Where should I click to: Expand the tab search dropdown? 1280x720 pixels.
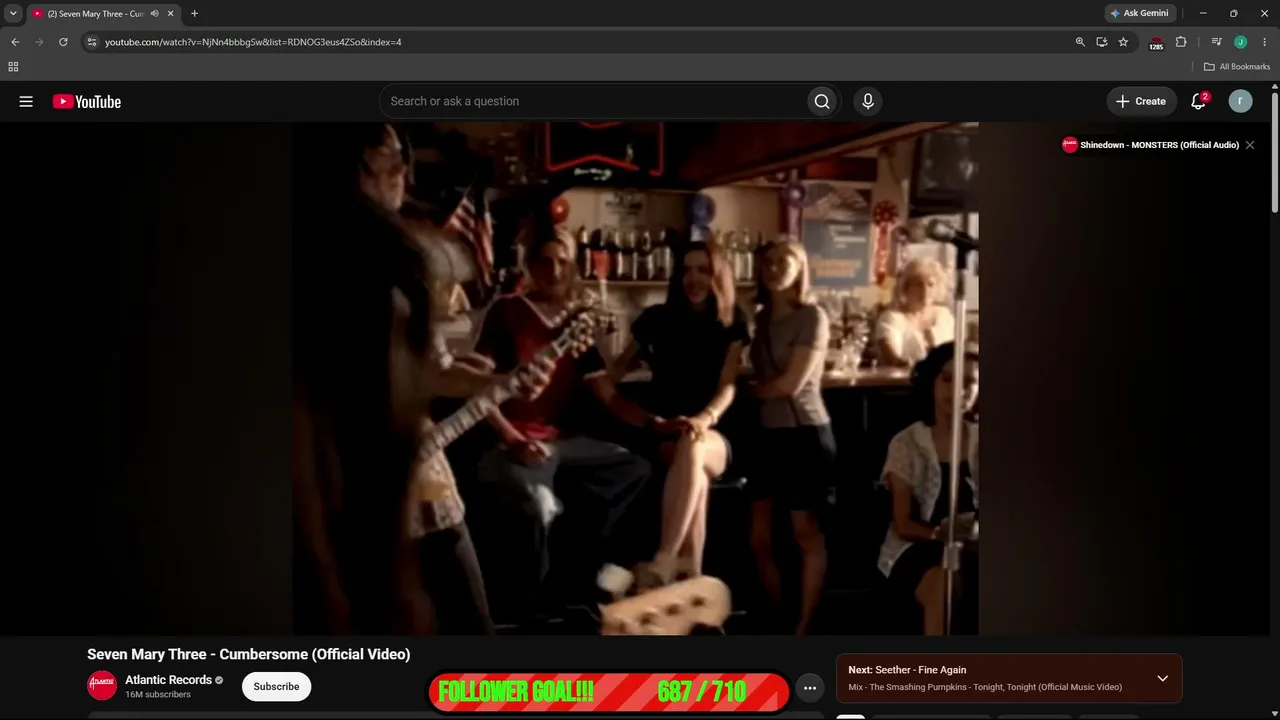click(x=13, y=13)
